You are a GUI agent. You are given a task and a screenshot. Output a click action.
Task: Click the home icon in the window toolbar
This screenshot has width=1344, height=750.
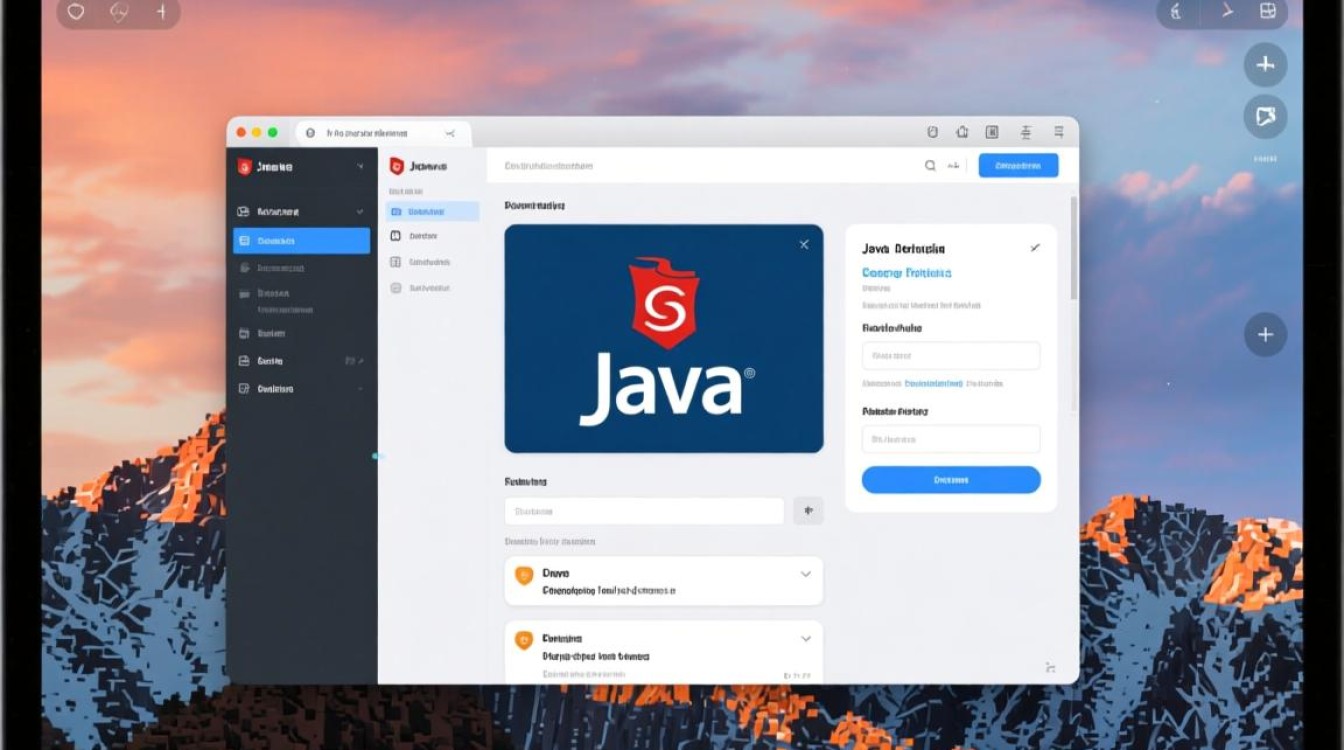tap(962, 132)
